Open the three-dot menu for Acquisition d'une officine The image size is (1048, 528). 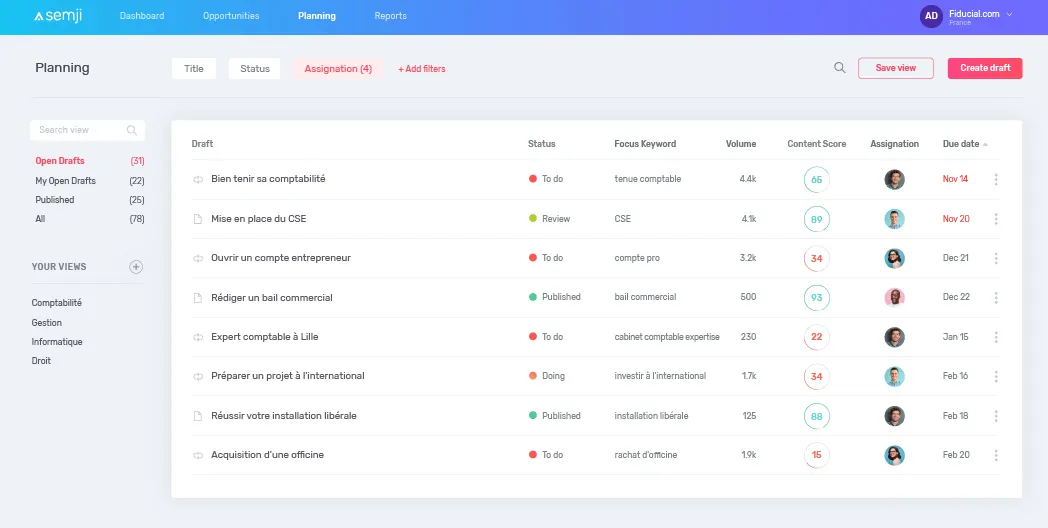[996, 455]
